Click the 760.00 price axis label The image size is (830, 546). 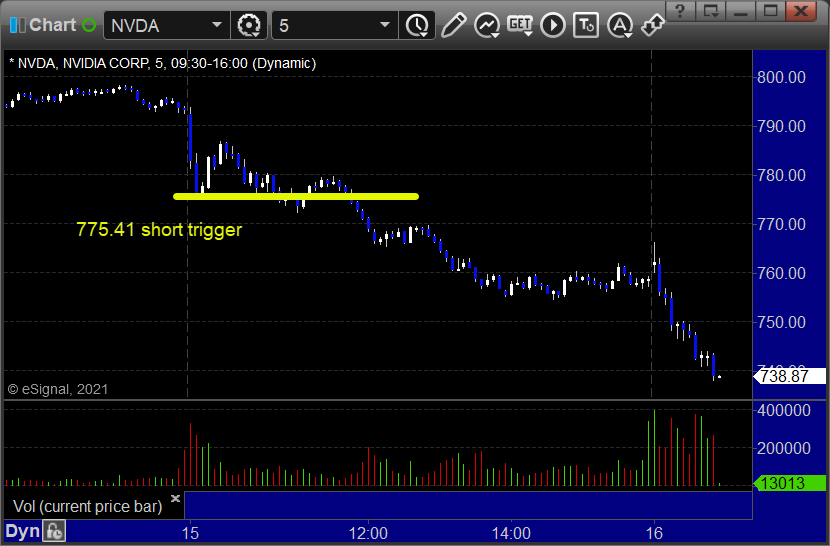click(781, 273)
